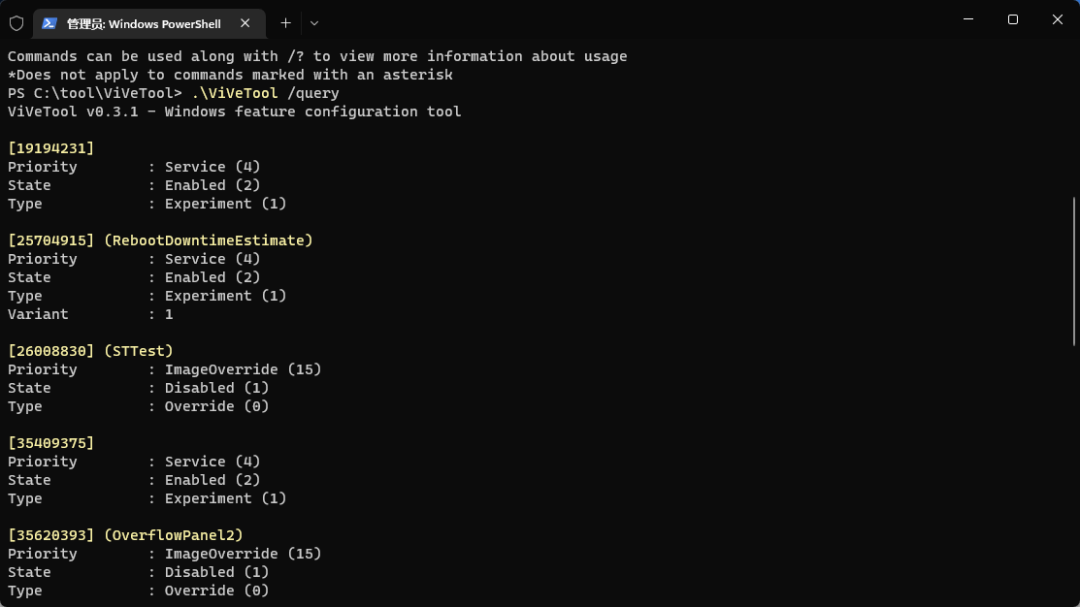Click the feature ID [19194231]

coord(51,148)
